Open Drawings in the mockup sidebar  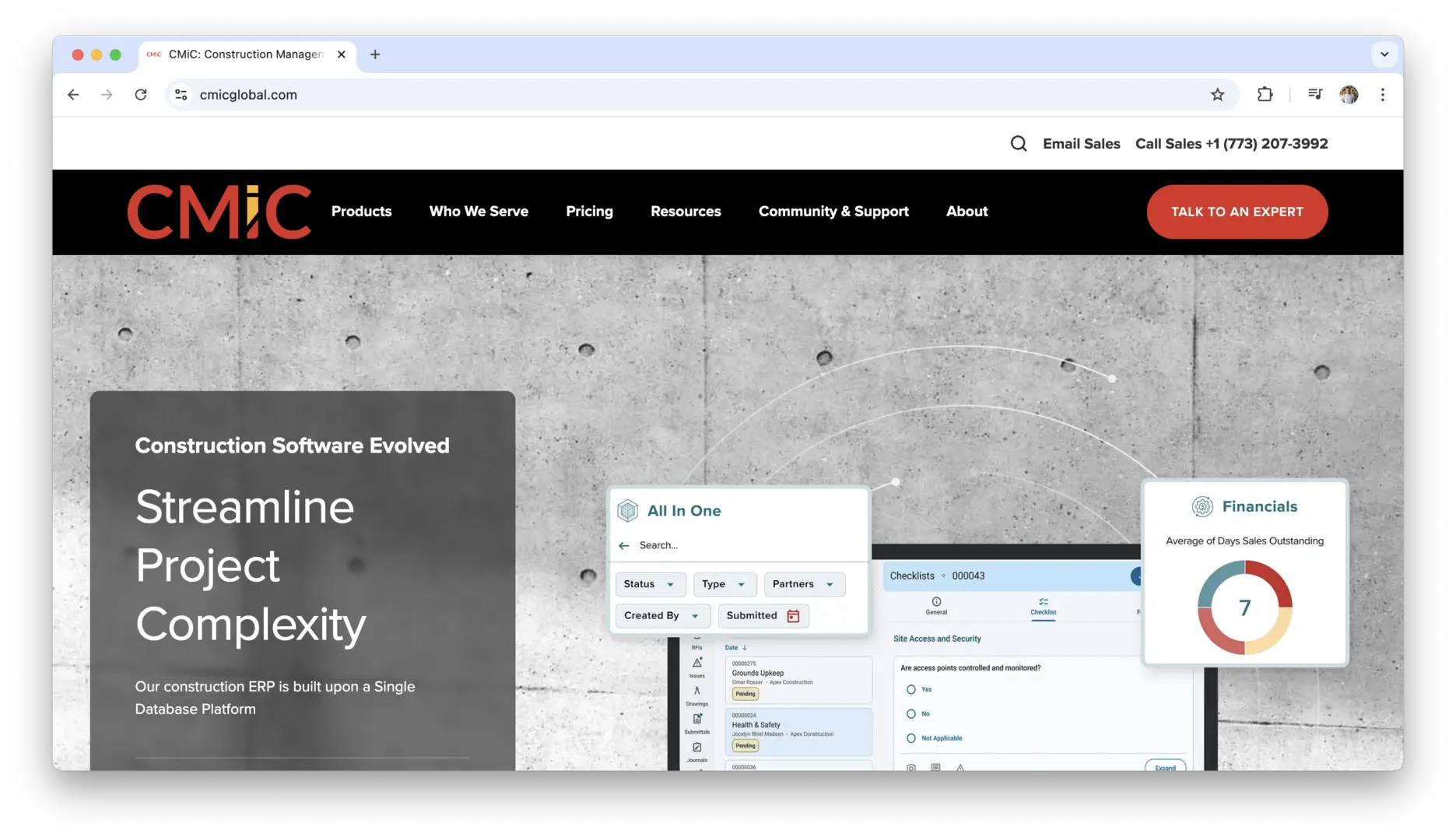coord(697,695)
